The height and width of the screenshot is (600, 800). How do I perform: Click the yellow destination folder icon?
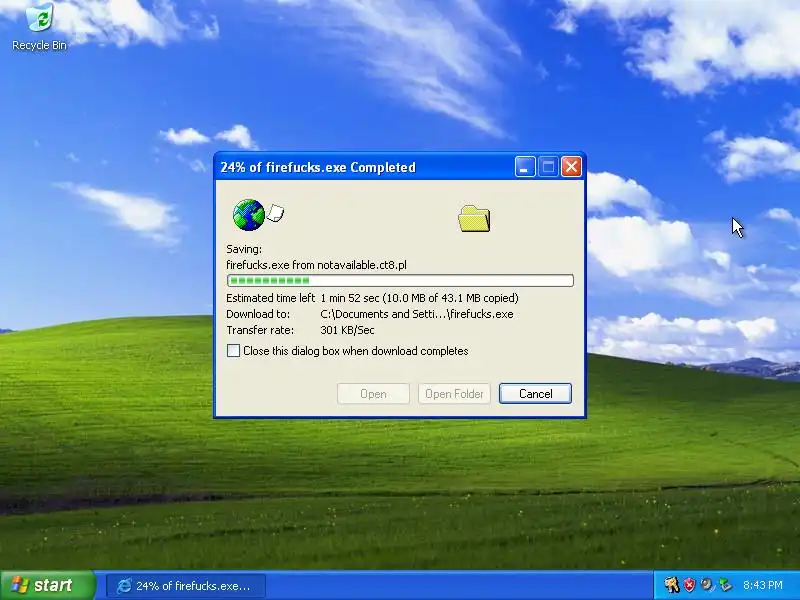point(474,219)
